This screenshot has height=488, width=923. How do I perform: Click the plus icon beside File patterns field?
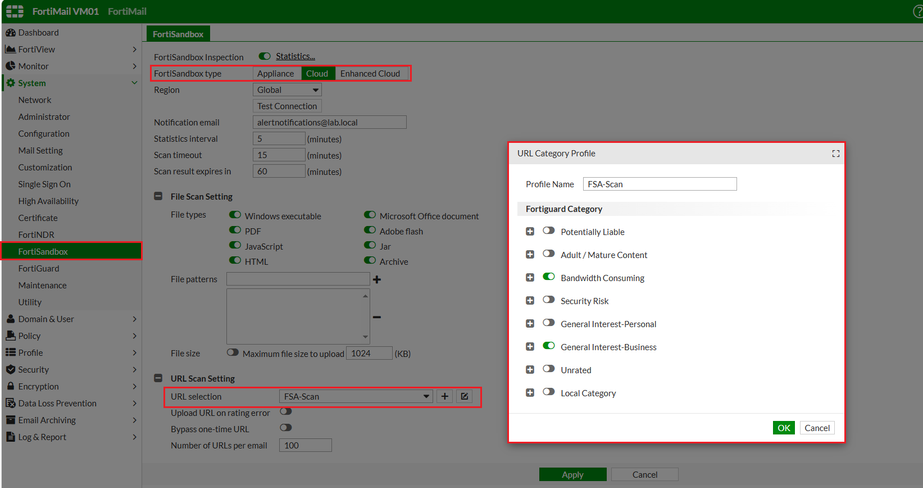377,280
